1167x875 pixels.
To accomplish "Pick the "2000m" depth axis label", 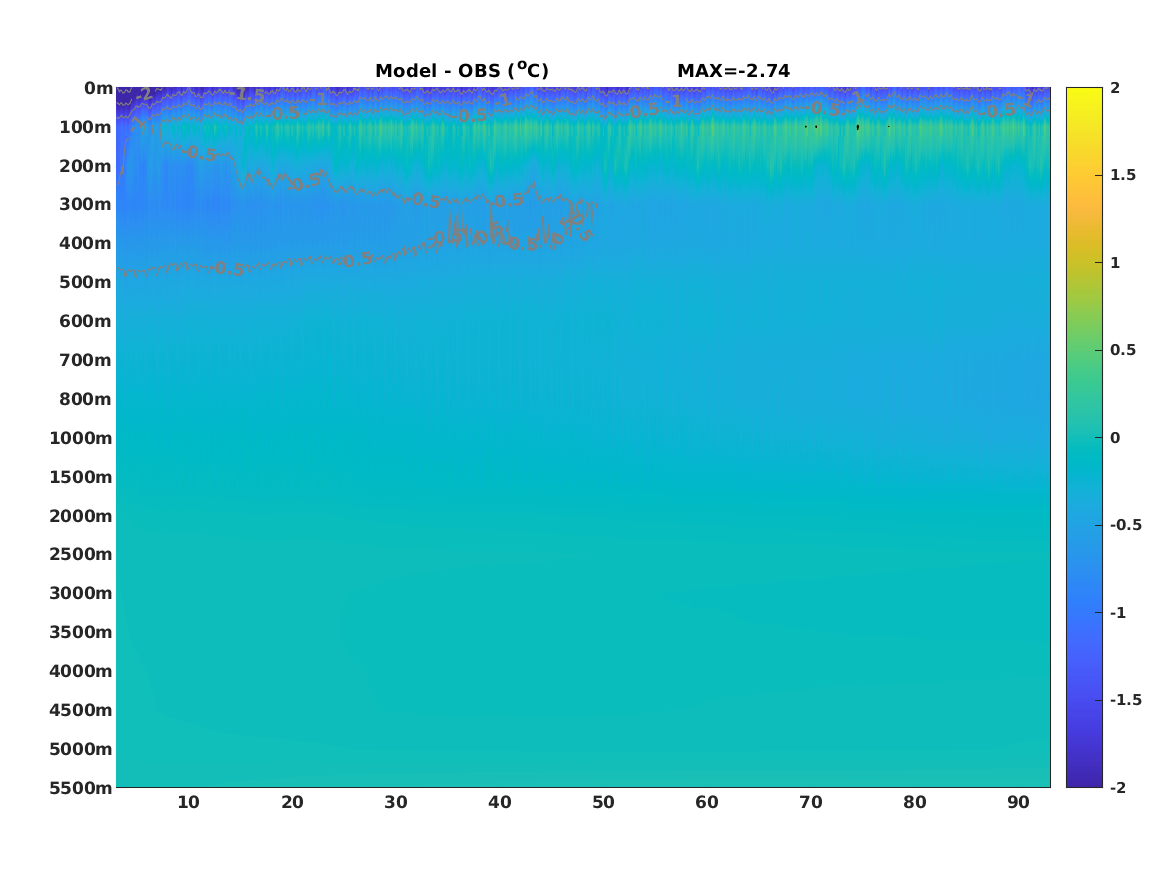I will (81, 516).
